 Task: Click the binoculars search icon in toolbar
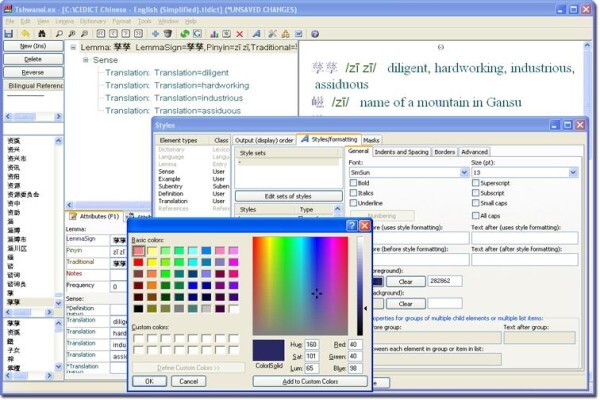[41, 34]
